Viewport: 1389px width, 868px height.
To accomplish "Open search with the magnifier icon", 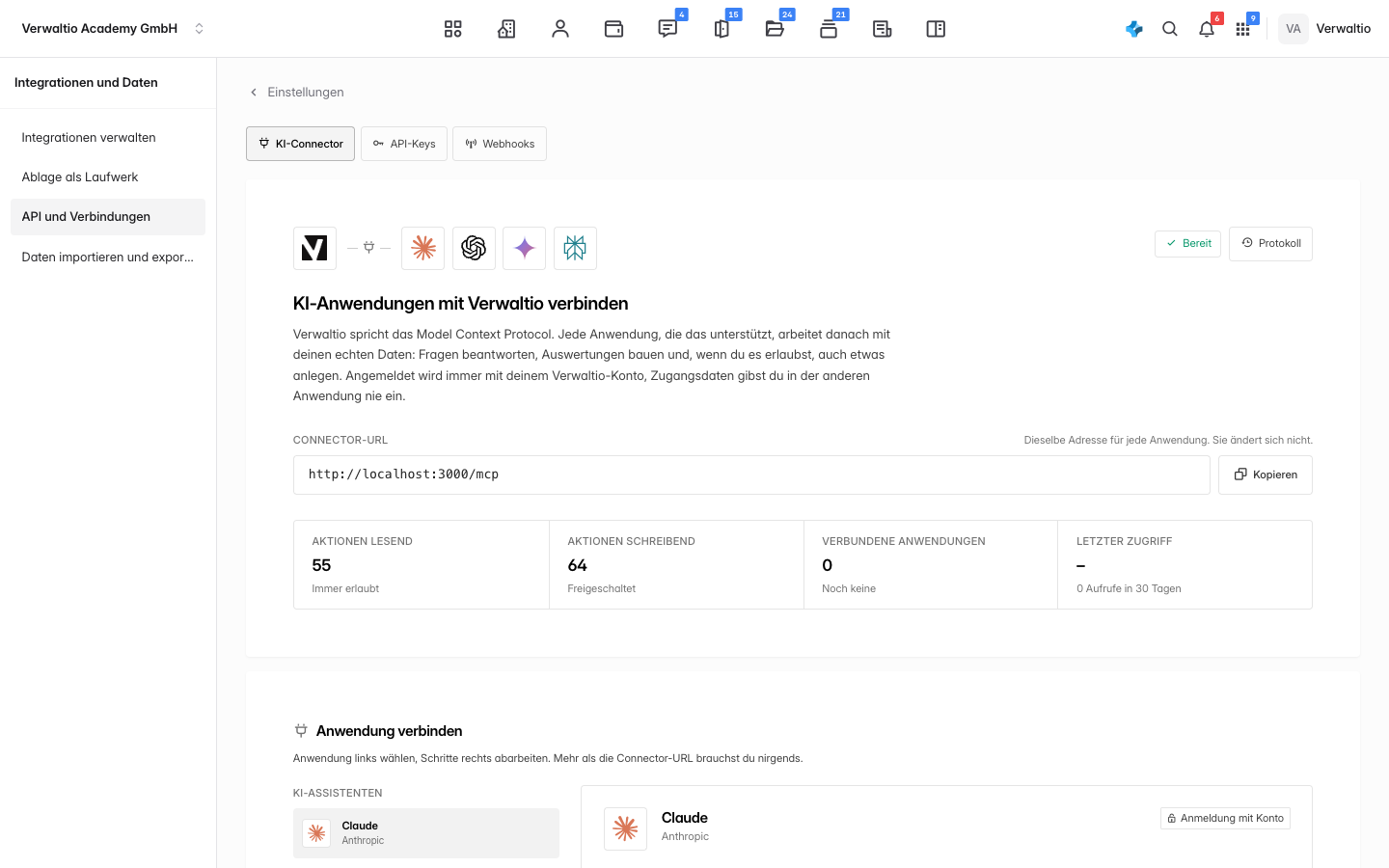I will coord(1170,29).
